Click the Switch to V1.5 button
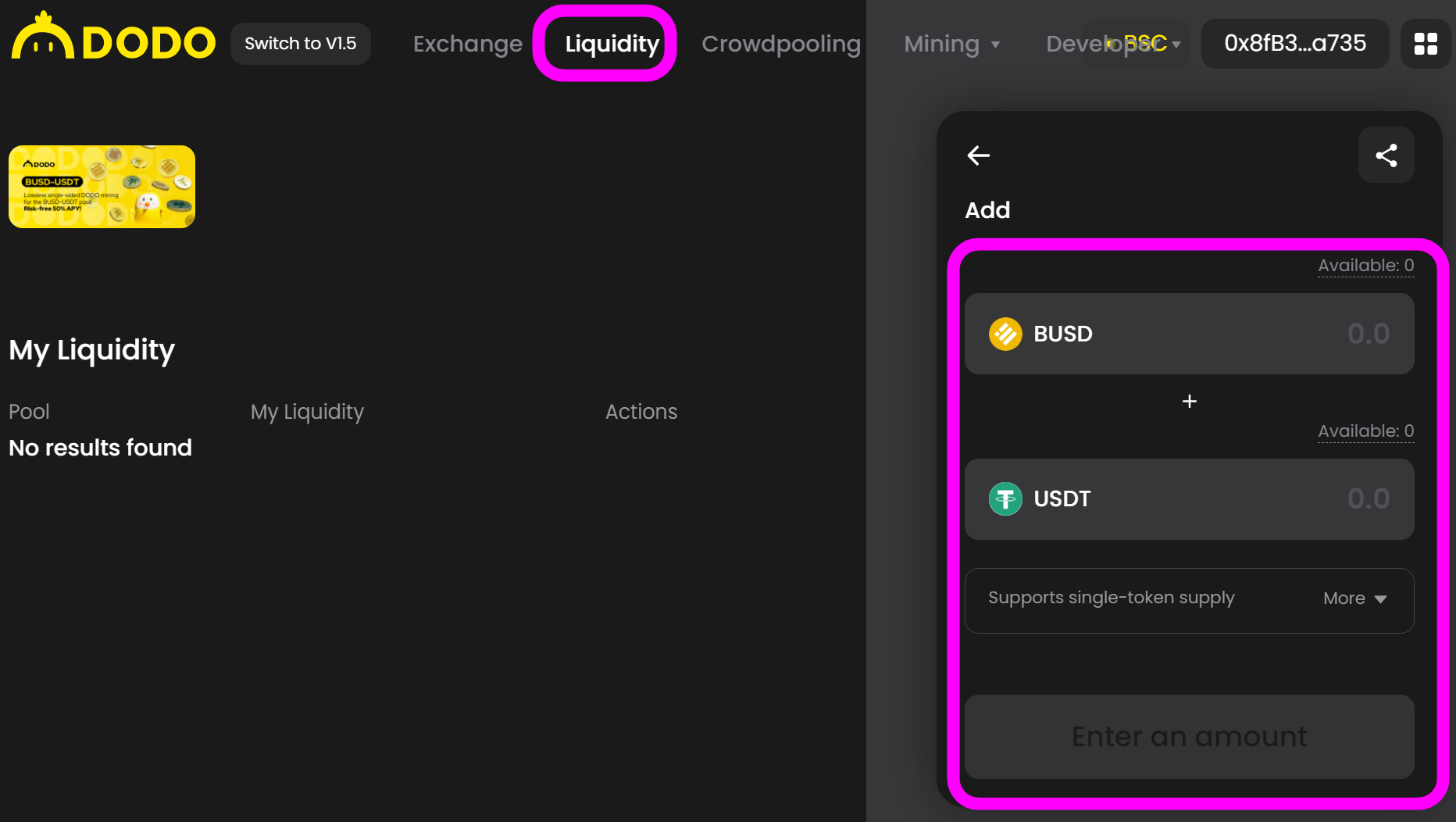The image size is (1456, 822). tap(300, 44)
